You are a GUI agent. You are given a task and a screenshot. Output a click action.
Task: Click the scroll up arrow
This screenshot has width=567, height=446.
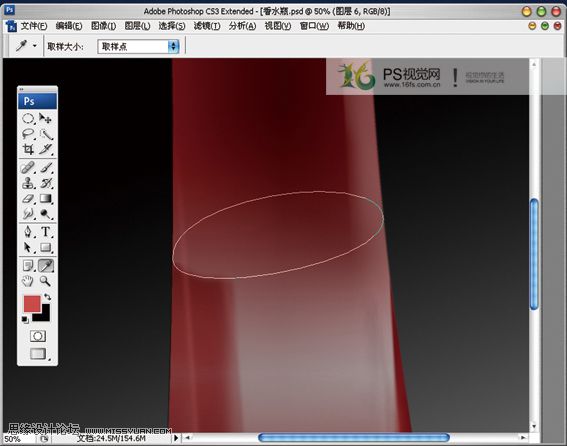(534, 64)
